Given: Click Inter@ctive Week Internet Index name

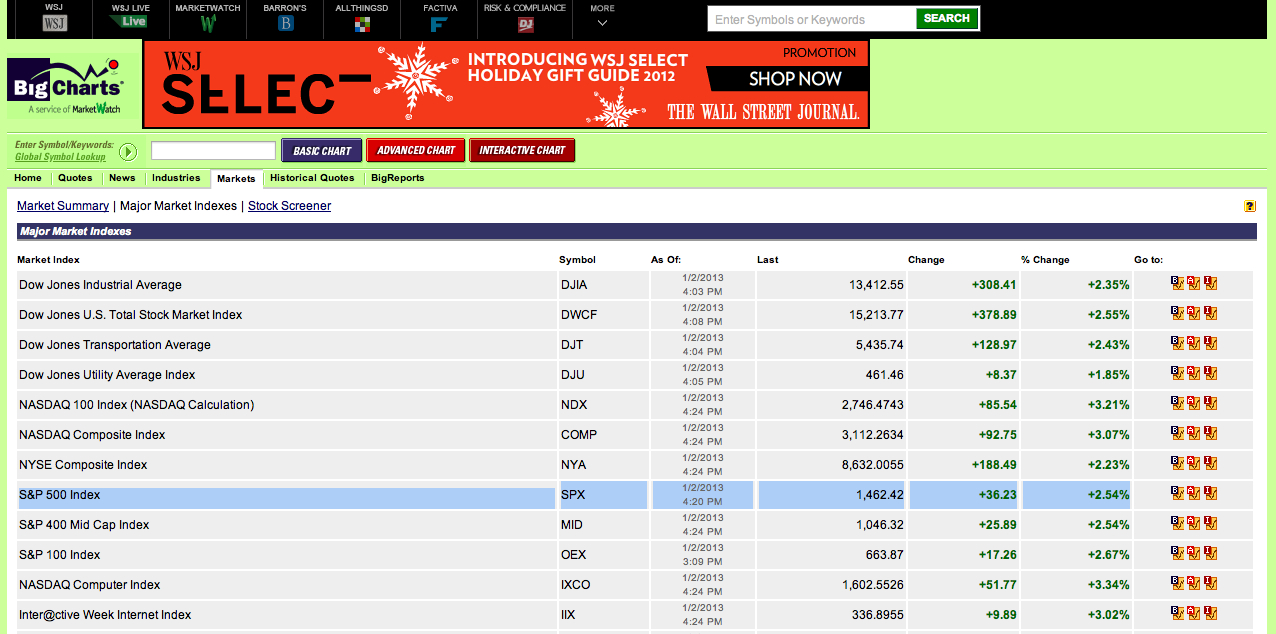Looking at the screenshot, I should point(105,615).
